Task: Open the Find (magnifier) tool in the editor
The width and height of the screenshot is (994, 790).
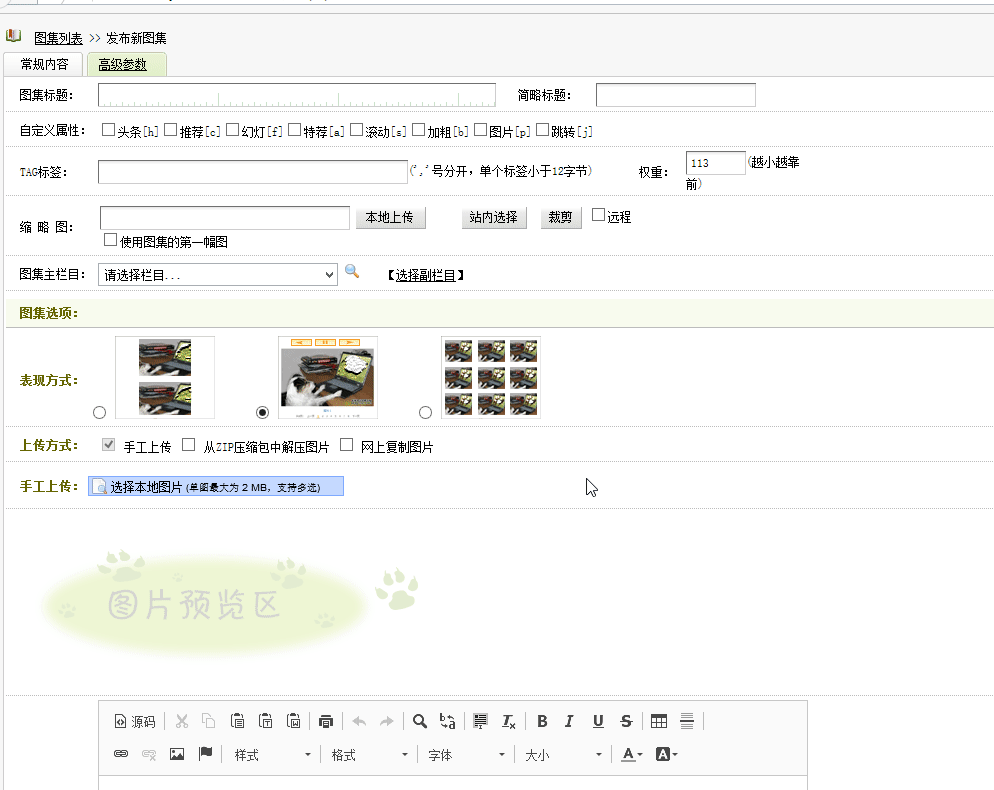Action: tap(419, 720)
